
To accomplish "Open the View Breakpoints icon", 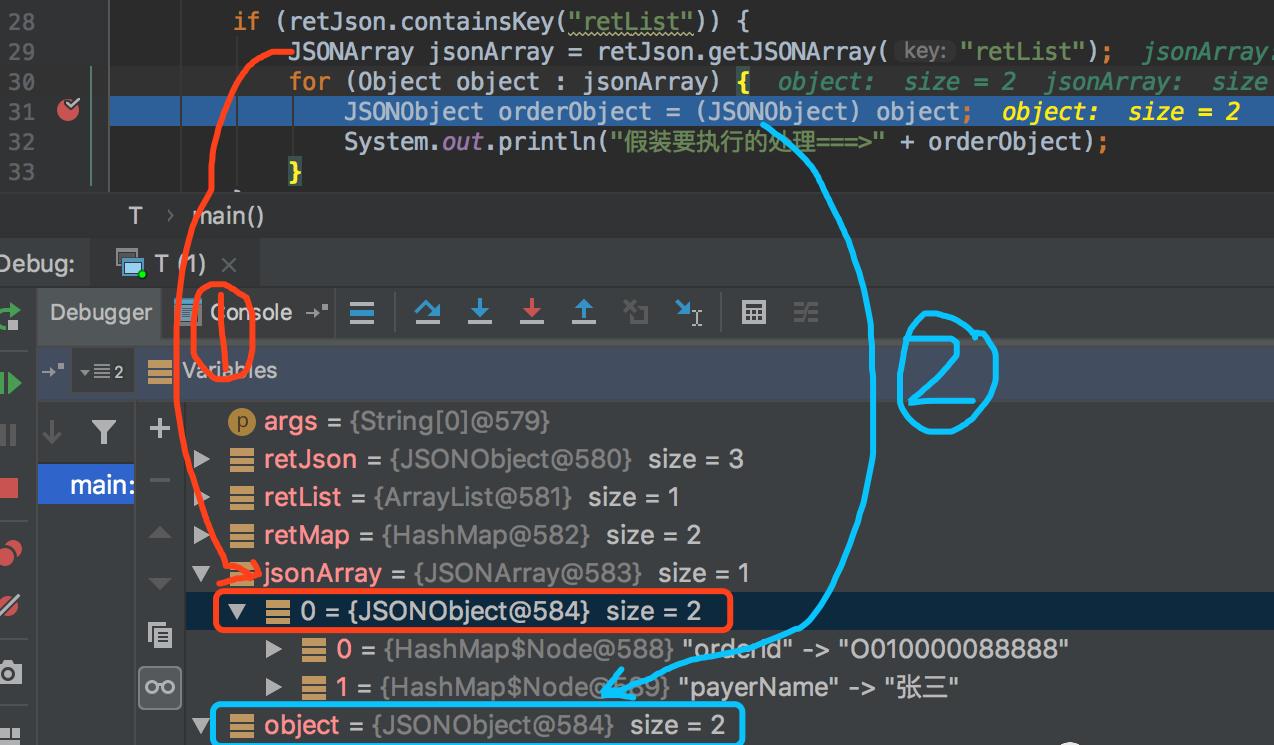I will pos(9,552).
